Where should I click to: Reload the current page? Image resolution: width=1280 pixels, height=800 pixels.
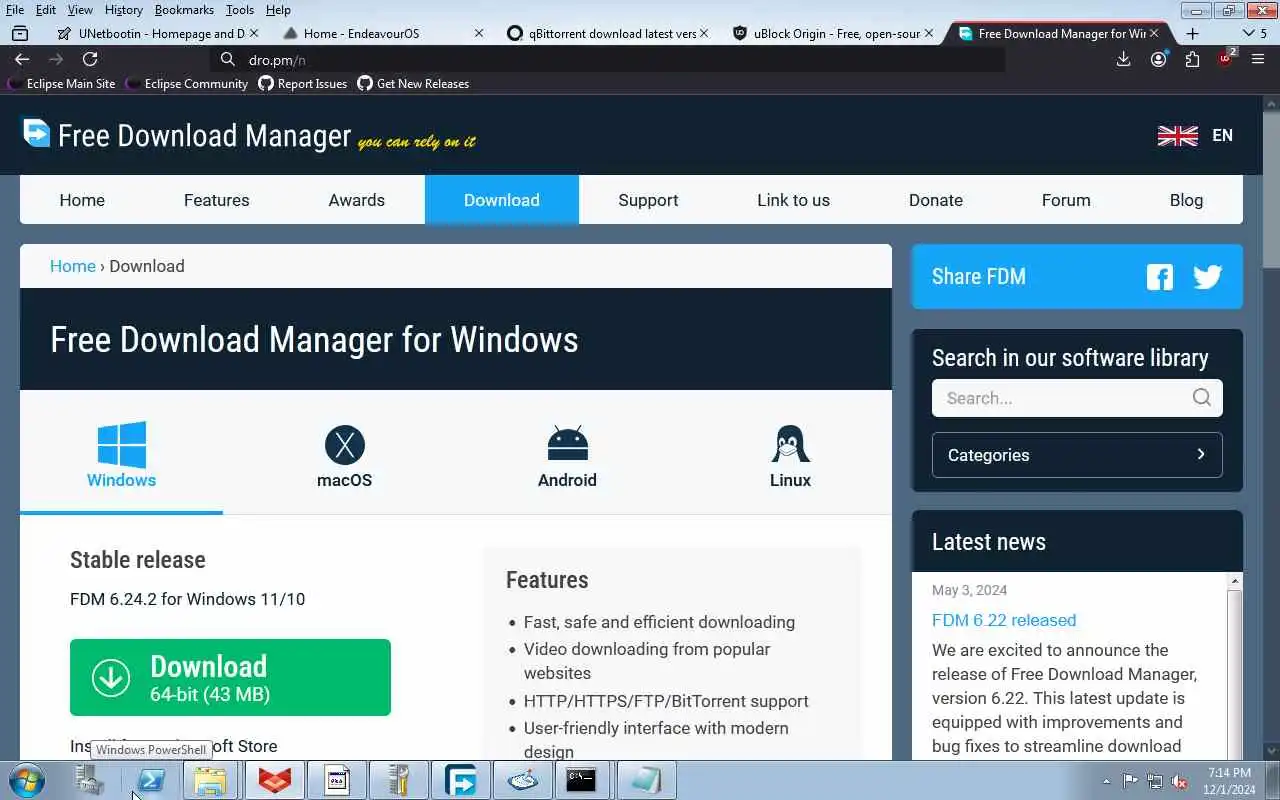coord(90,59)
